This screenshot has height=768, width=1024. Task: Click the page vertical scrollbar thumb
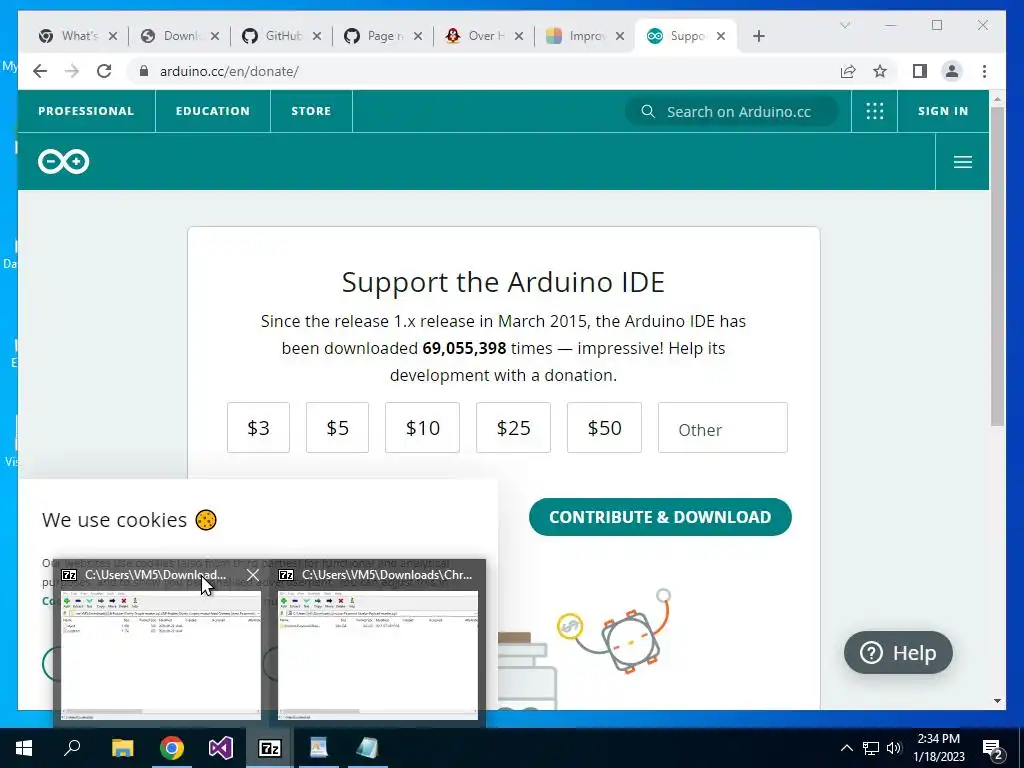pos(997,266)
